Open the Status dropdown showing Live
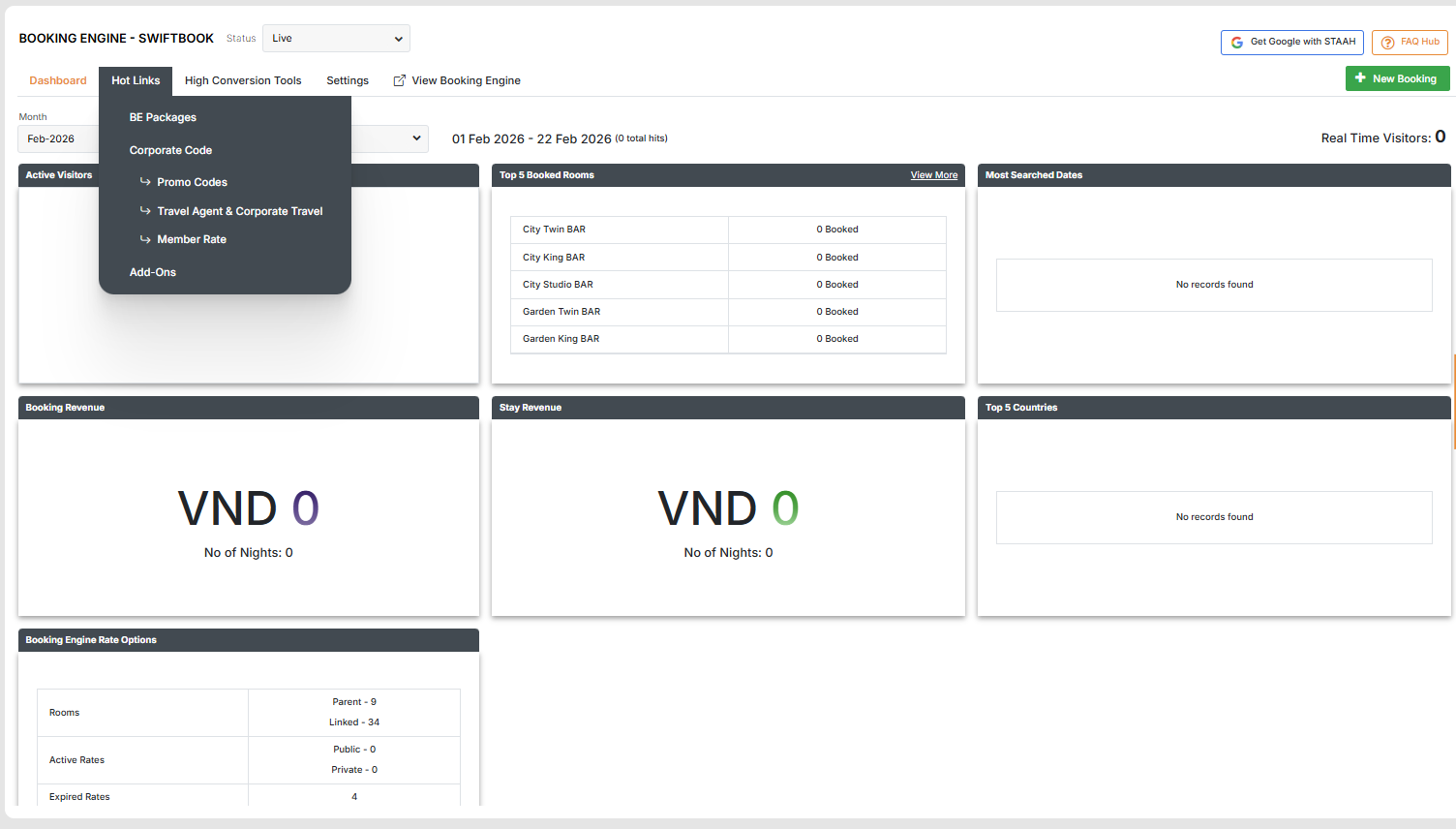This screenshot has height=829, width=1456. 336,39
